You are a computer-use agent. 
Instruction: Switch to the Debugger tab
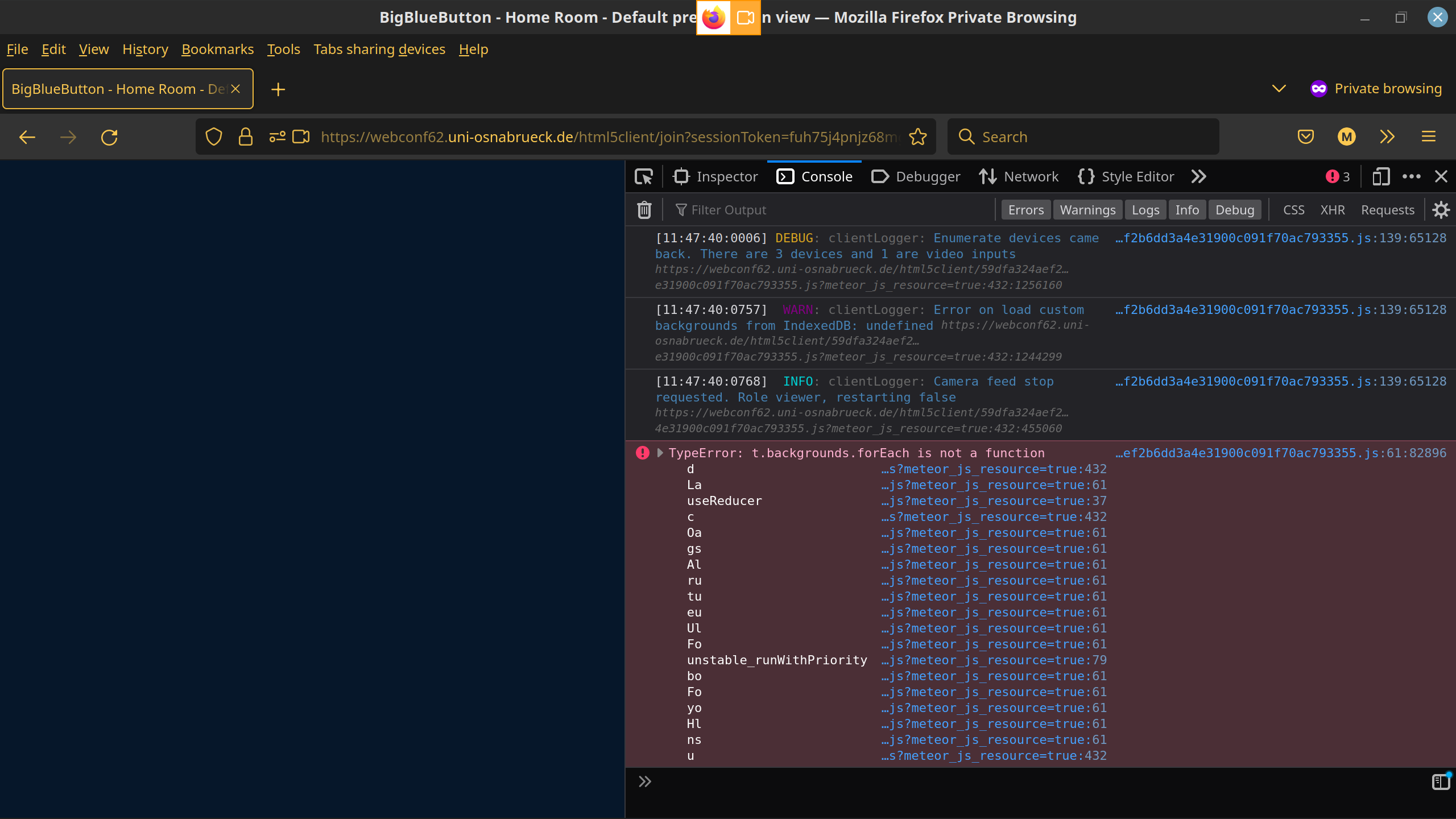coord(915,176)
